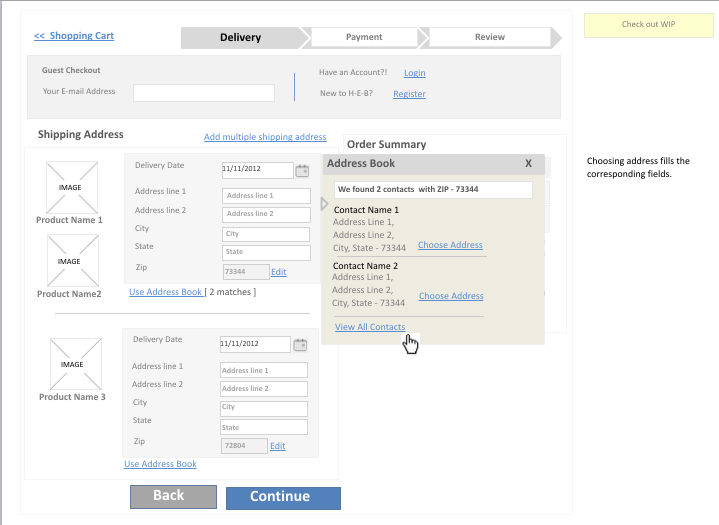Select the Review step tab

[490, 37]
